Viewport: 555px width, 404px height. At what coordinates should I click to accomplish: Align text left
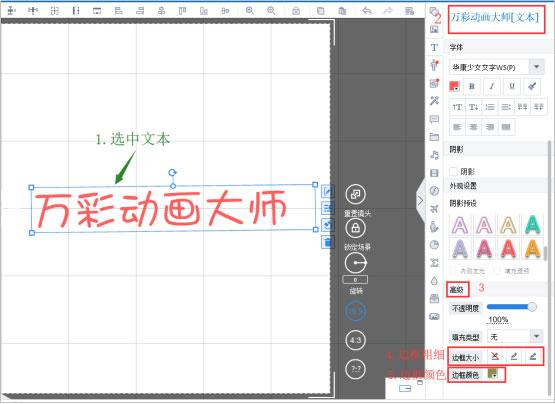point(457,127)
